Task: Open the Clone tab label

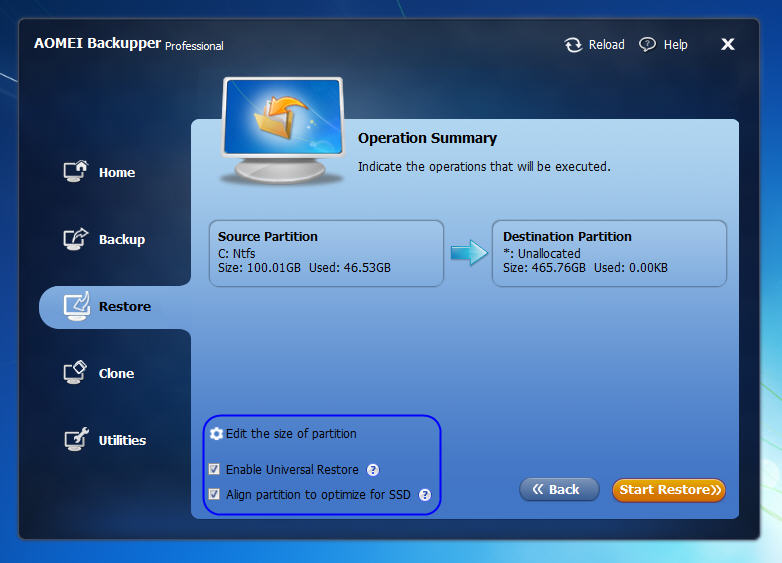Action: pyautogui.click(x=116, y=374)
